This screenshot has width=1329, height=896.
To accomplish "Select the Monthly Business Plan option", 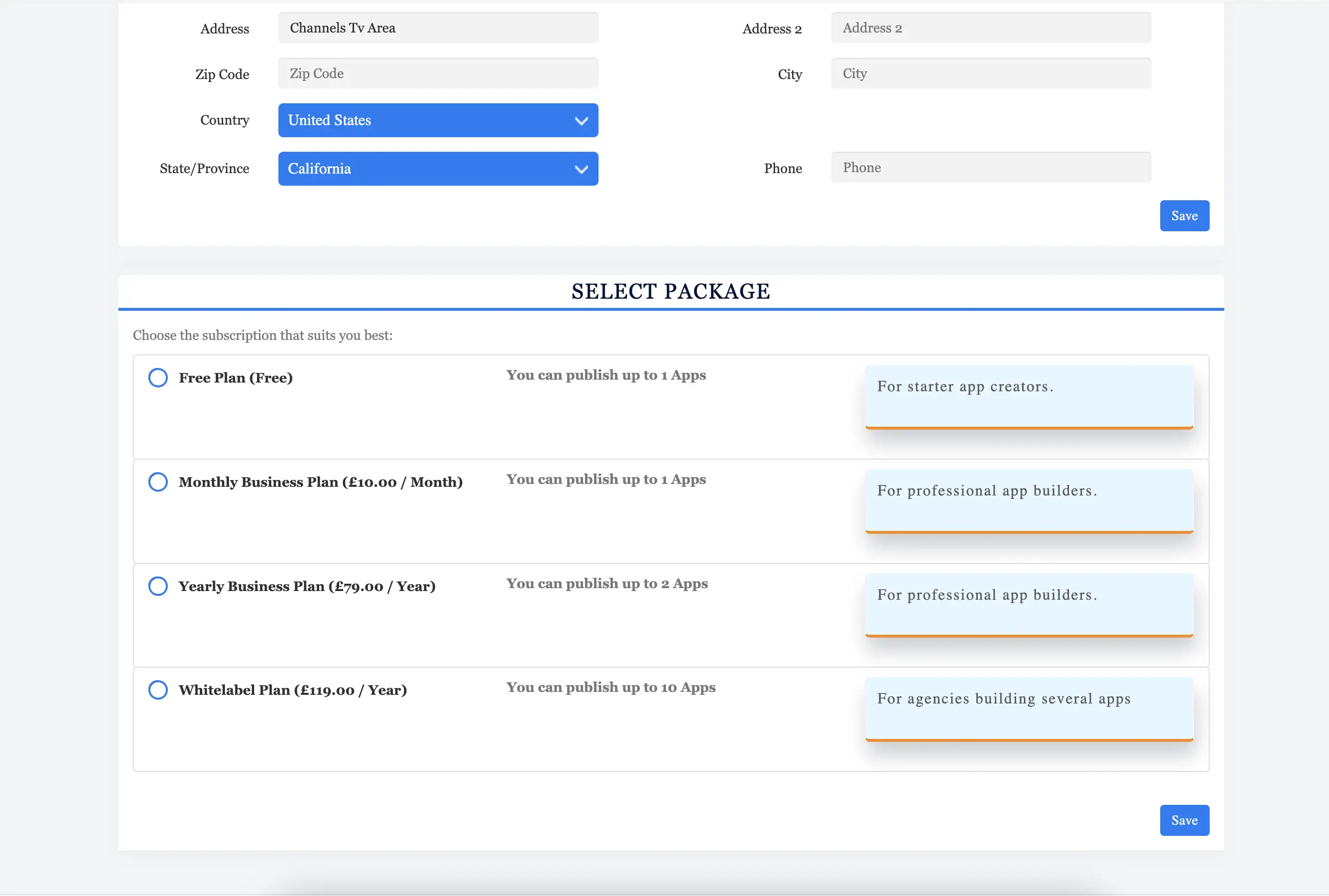I will [x=157, y=481].
